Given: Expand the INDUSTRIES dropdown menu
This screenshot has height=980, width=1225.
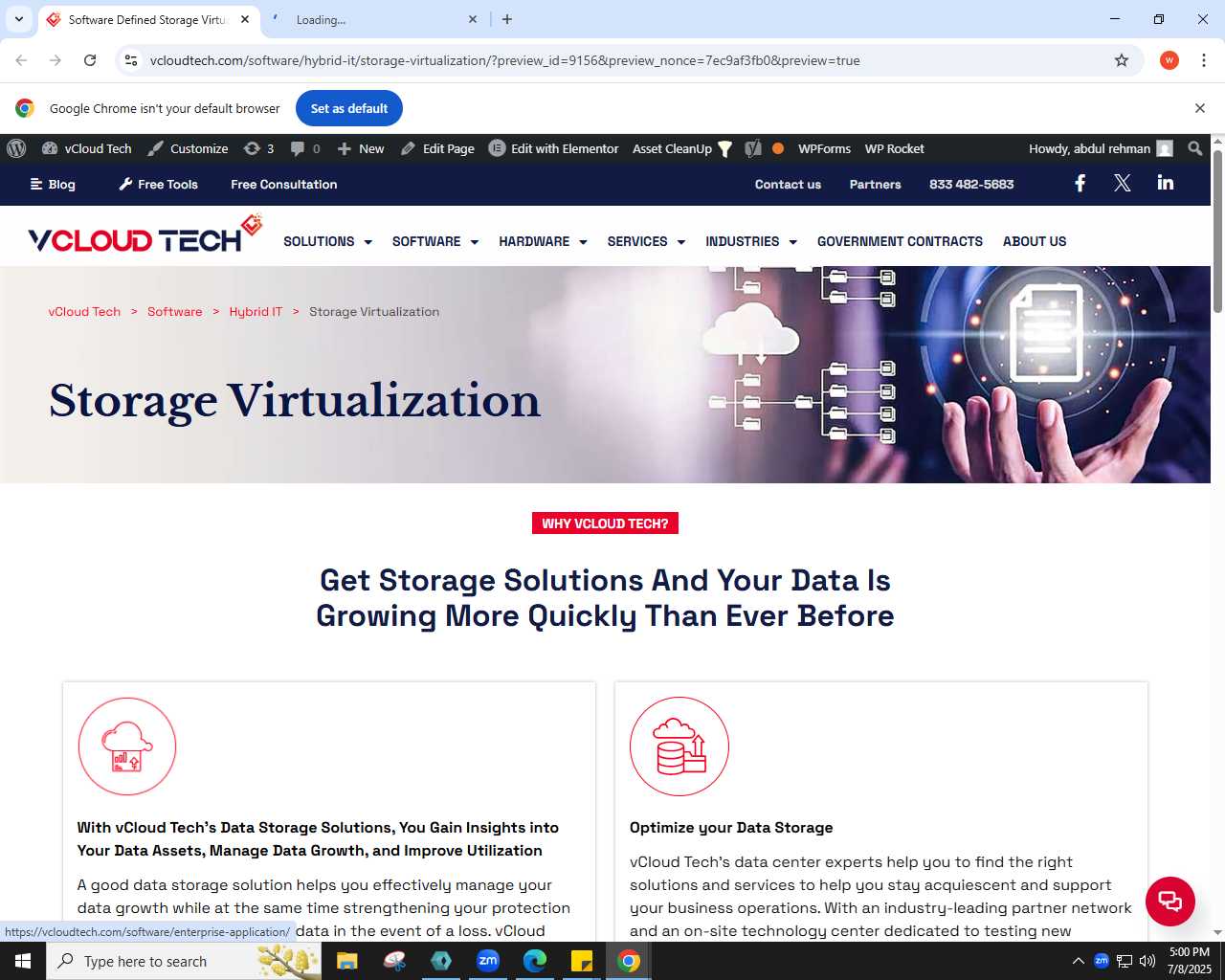Looking at the screenshot, I should (x=751, y=241).
